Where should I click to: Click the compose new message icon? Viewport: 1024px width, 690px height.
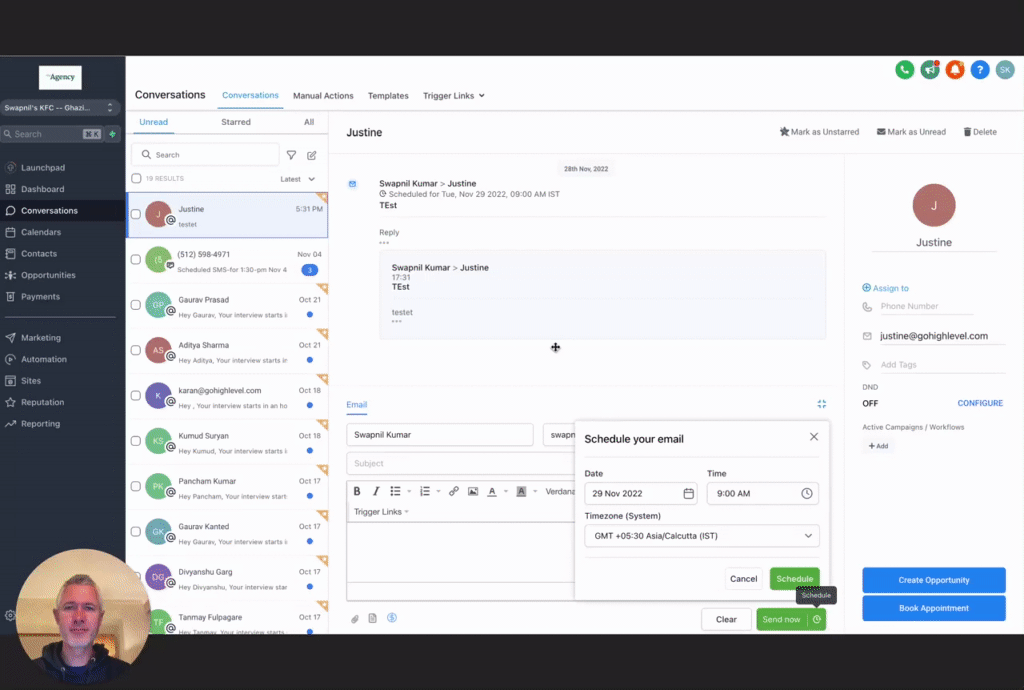pos(312,155)
